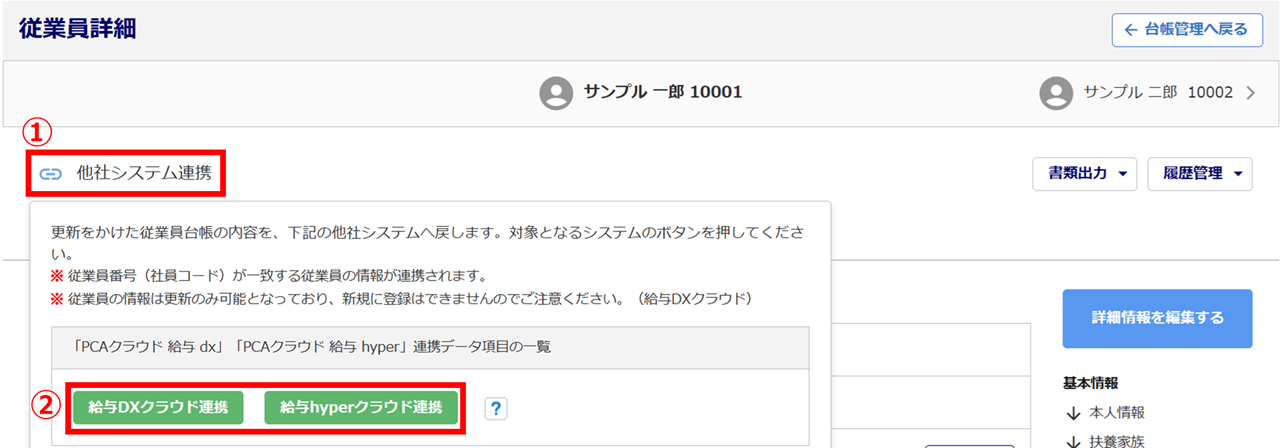This screenshot has width=1280, height=448.
Task: Return to 台帳管理 using the back button
Action: pyautogui.click(x=1187, y=30)
